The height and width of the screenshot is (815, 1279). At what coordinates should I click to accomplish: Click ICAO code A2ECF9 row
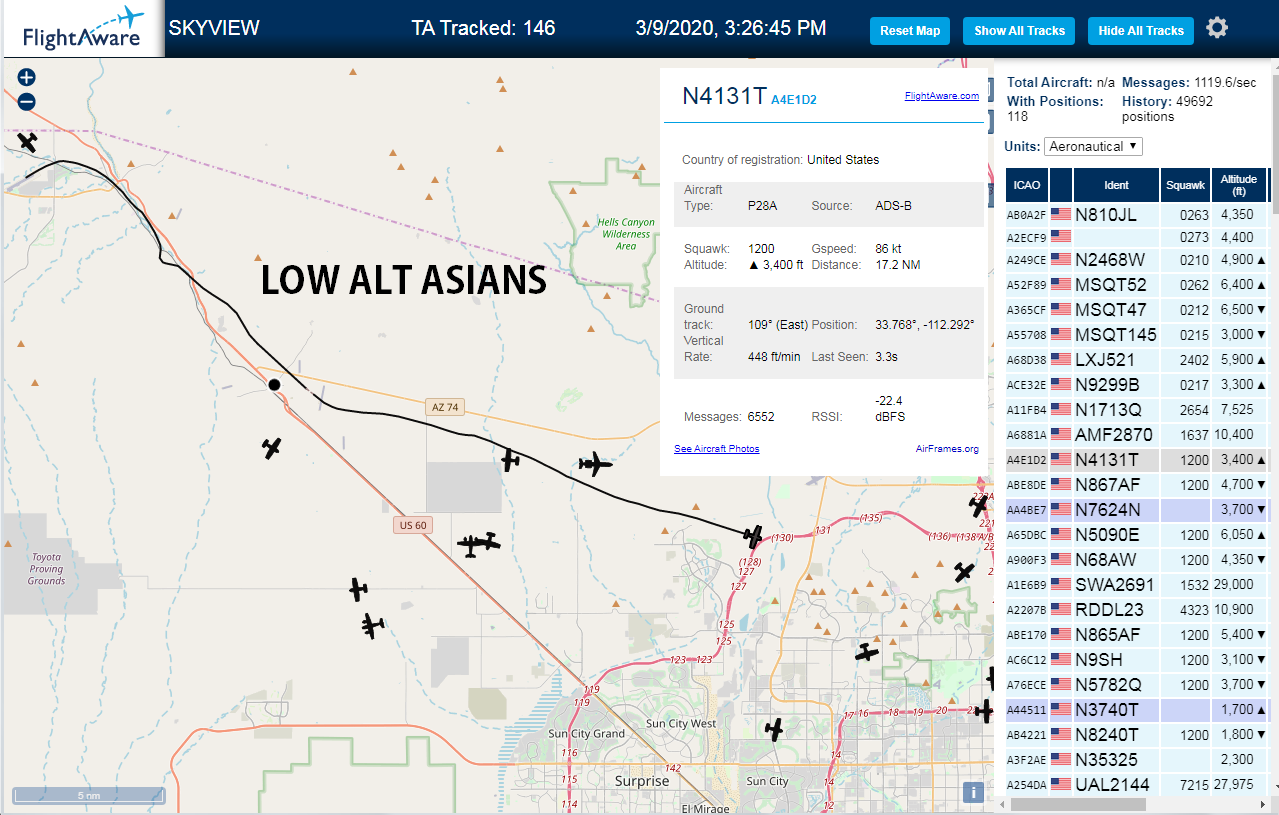pos(1137,237)
